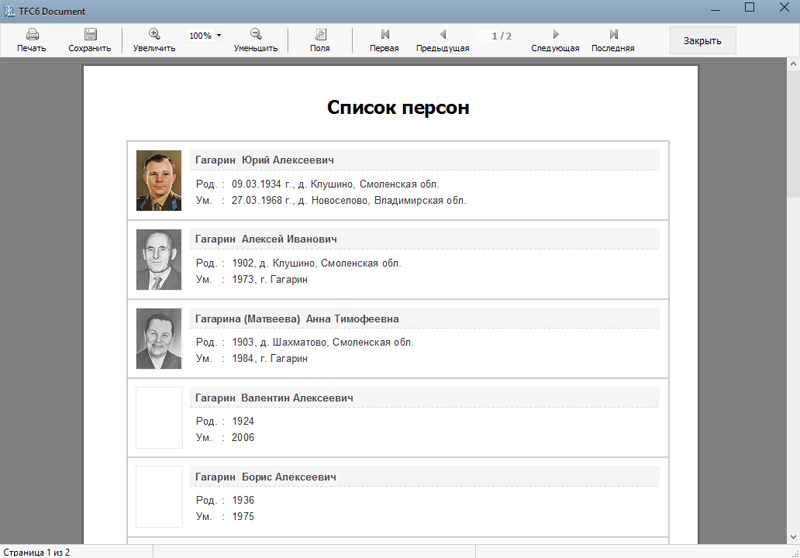Viewport: 800px width, 558px height.
Task: Zoom out with the Уменьшить magnifier
Action: click(256, 34)
